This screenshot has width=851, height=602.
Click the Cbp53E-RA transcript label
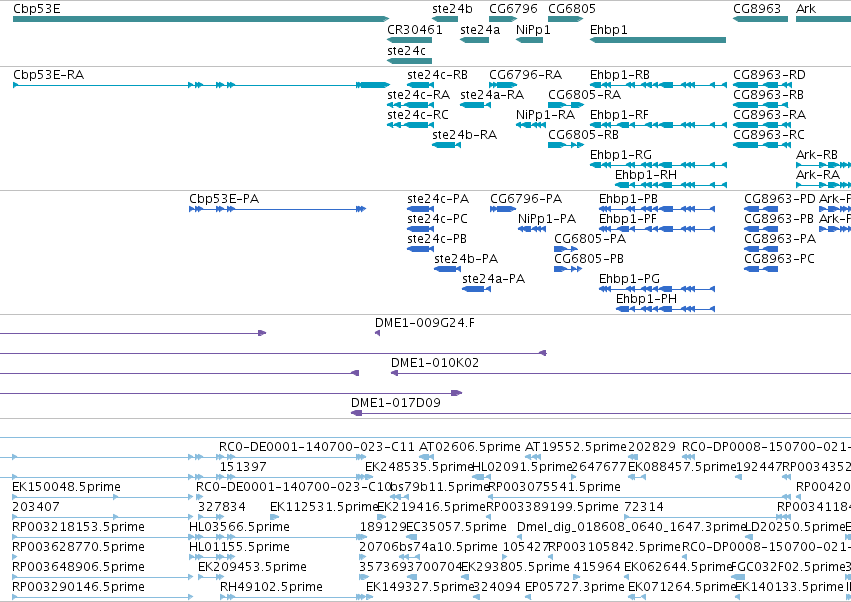48,75
